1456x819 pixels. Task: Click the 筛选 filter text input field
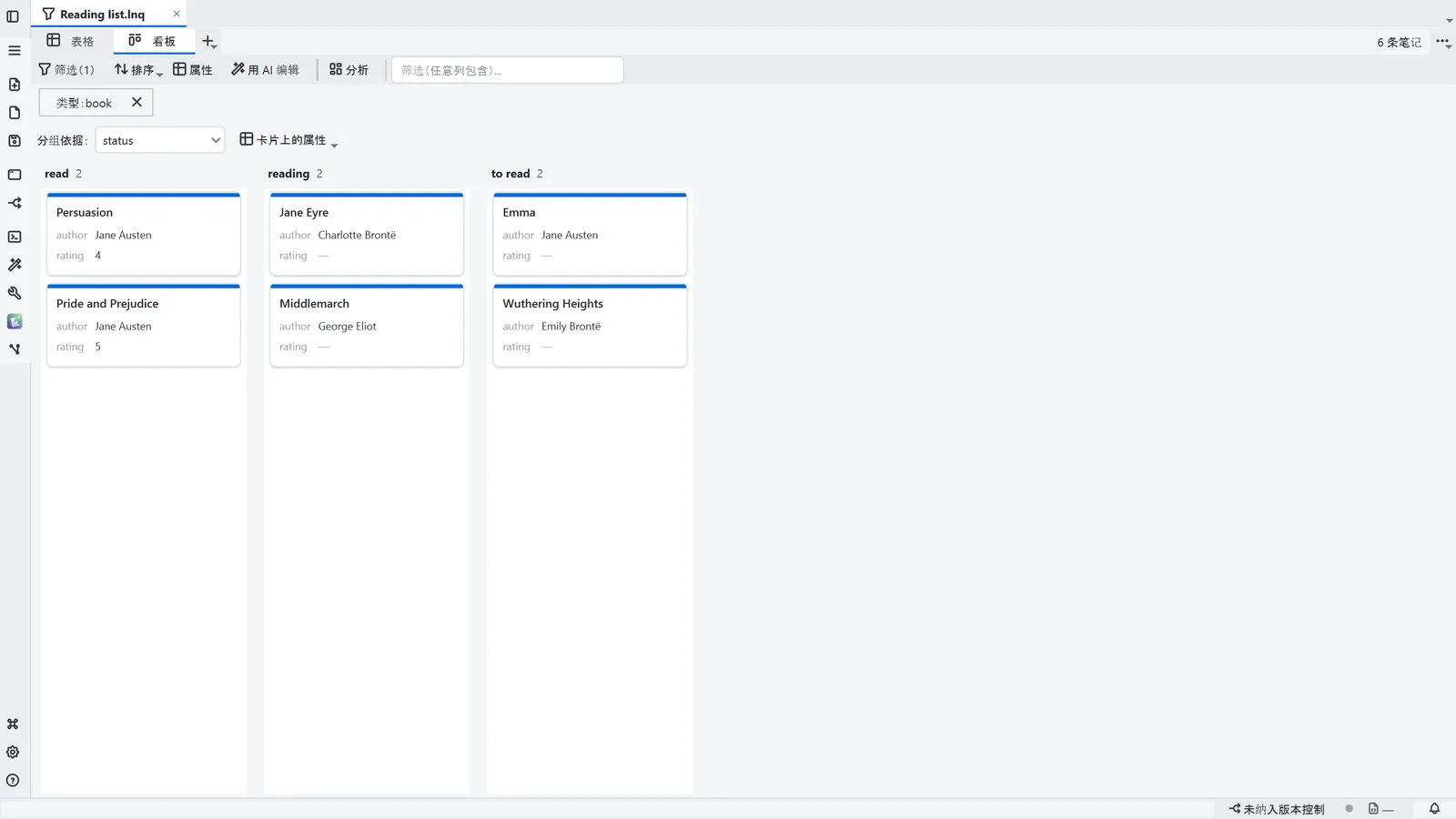click(x=507, y=70)
